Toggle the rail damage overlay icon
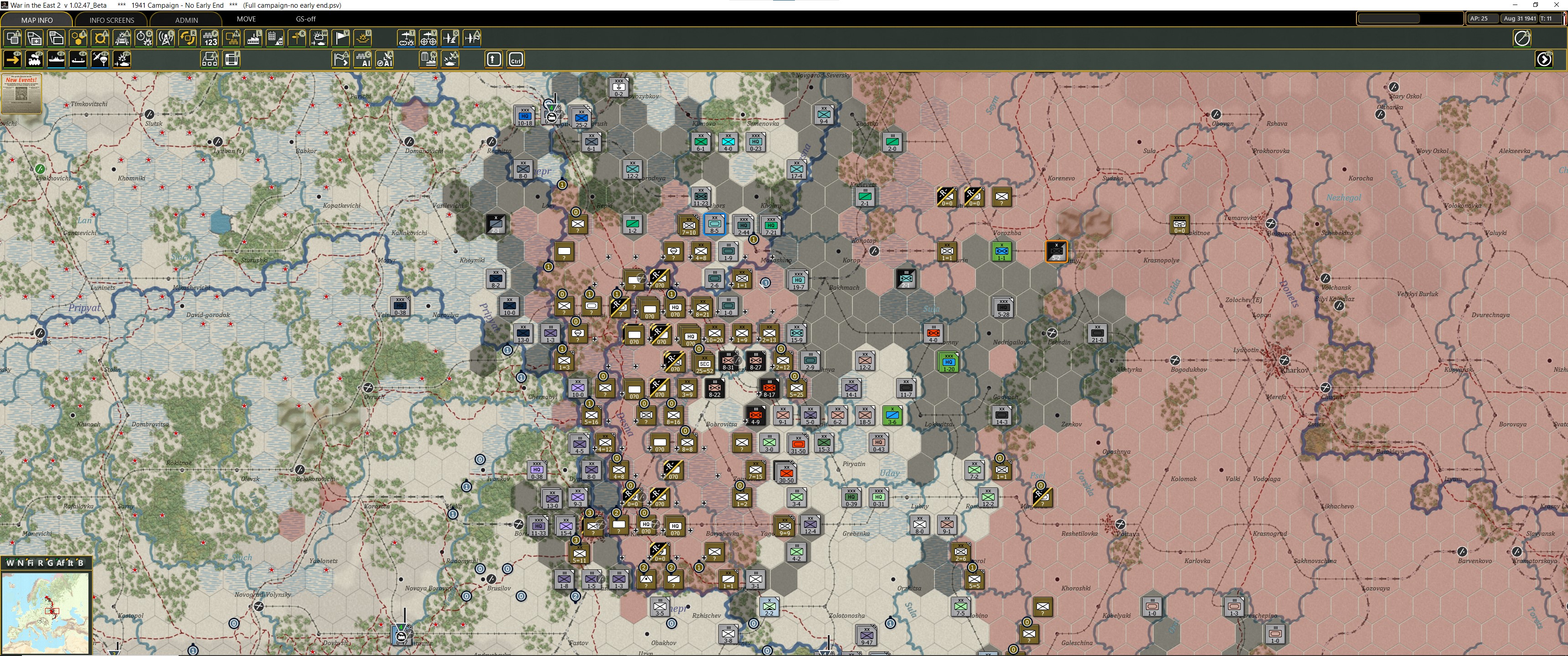1568x656 pixels. pyautogui.click(x=122, y=38)
